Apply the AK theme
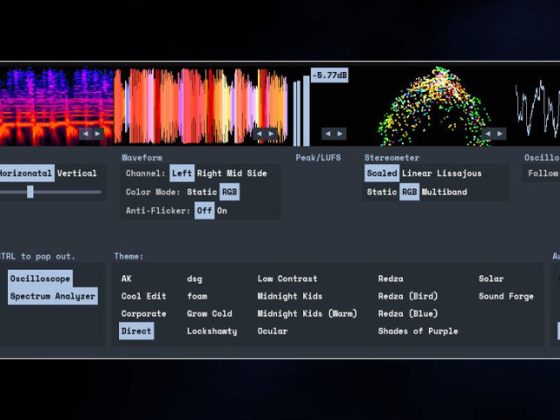560x420 pixels. (126, 279)
